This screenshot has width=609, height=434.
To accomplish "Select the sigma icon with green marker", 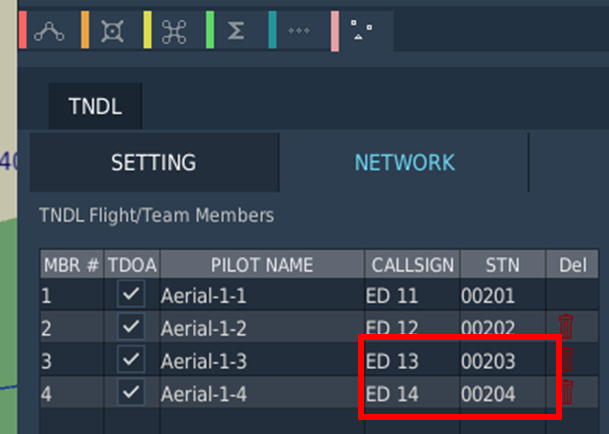I will click(236, 31).
